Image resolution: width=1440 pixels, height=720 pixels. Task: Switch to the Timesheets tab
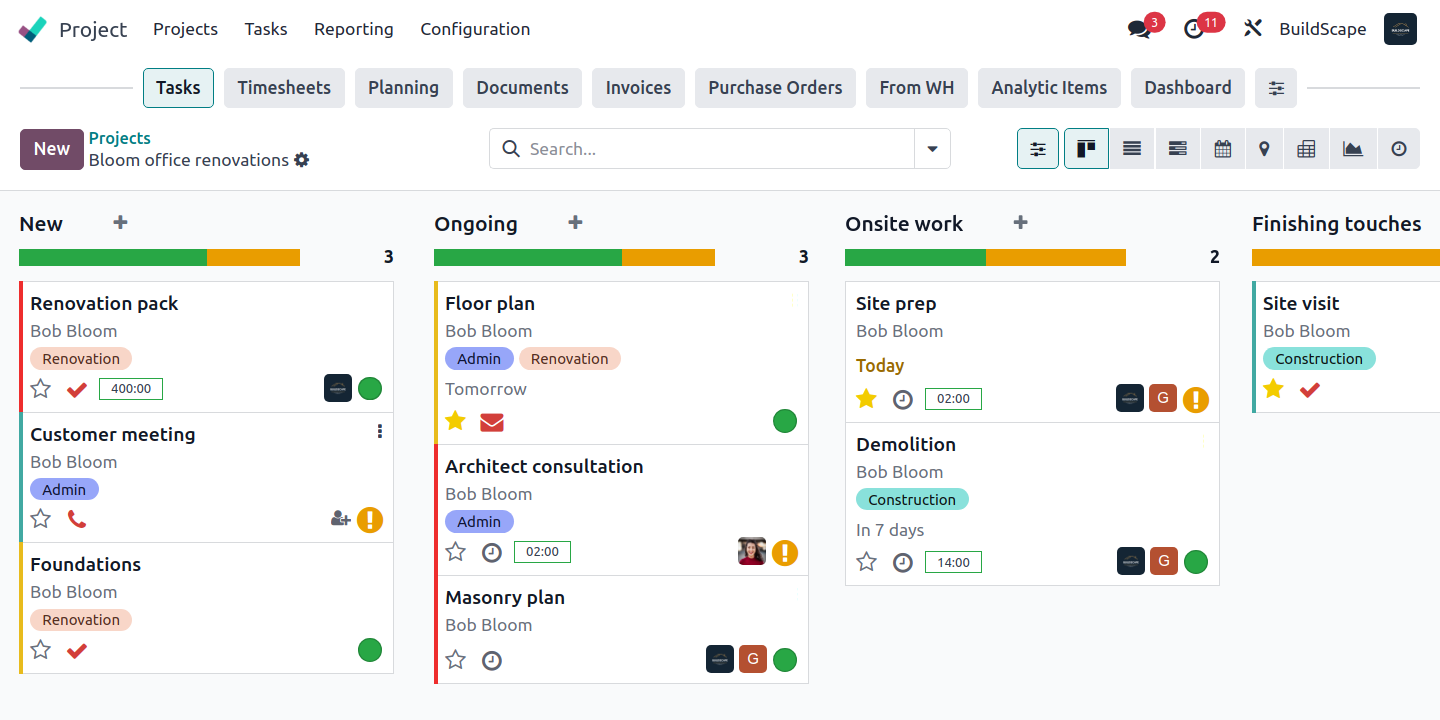click(284, 88)
